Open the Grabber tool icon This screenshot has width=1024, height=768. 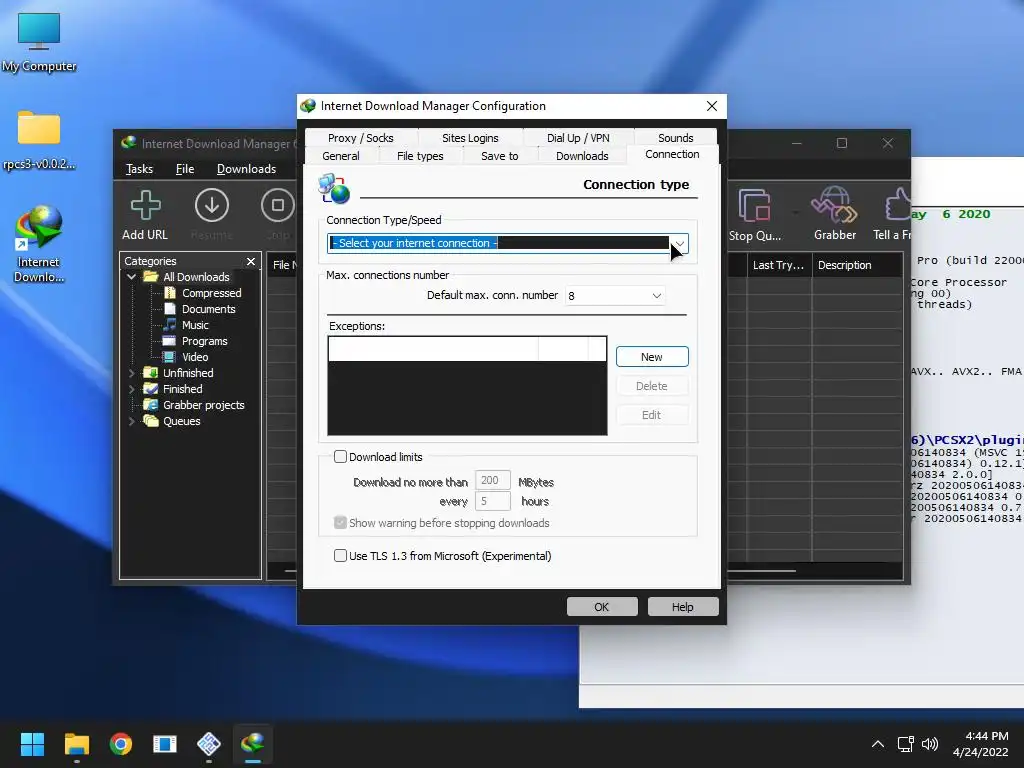(x=834, y=205)
